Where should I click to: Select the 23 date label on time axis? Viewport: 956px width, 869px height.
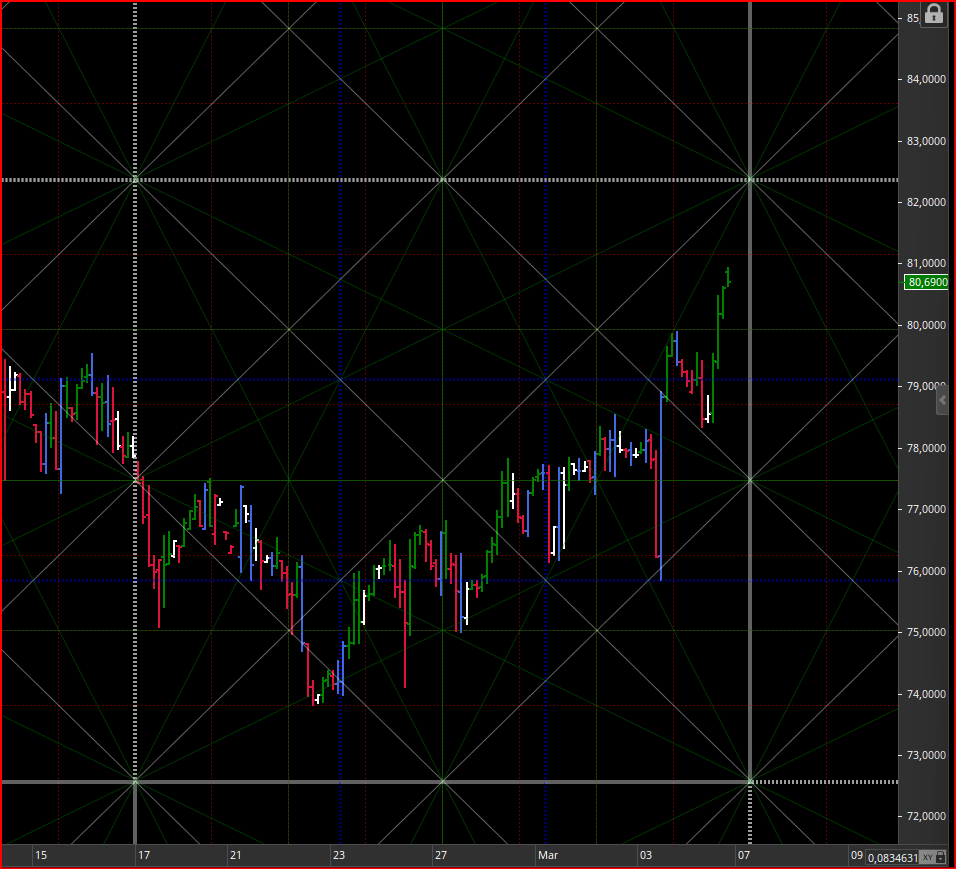coord(338,855)
